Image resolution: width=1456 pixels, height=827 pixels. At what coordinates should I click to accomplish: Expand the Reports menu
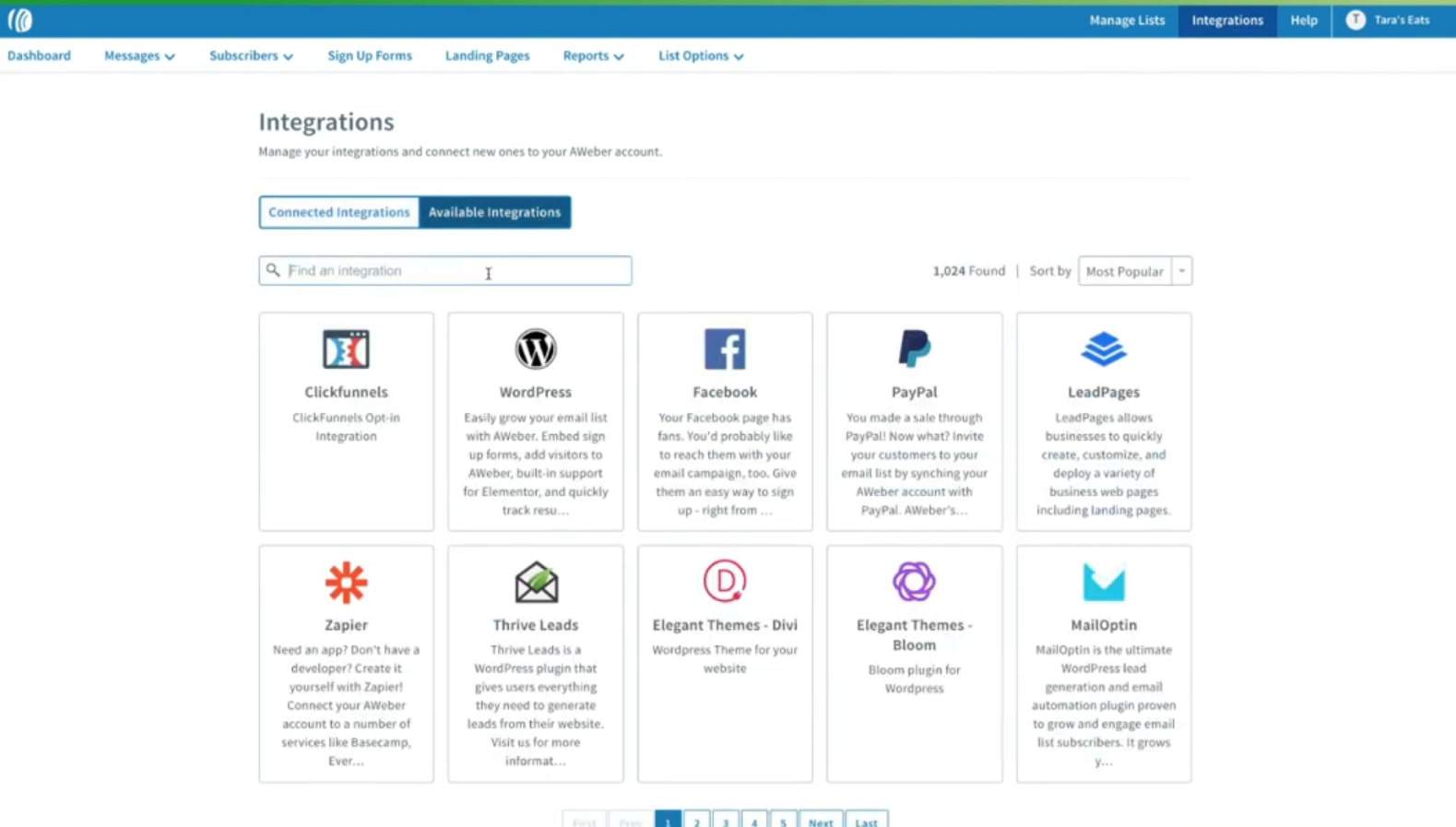(593, 55)
